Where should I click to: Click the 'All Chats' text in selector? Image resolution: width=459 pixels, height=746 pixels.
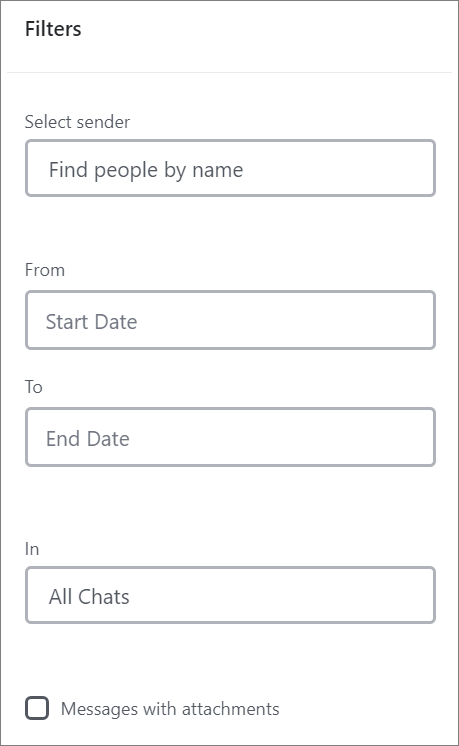89,597
